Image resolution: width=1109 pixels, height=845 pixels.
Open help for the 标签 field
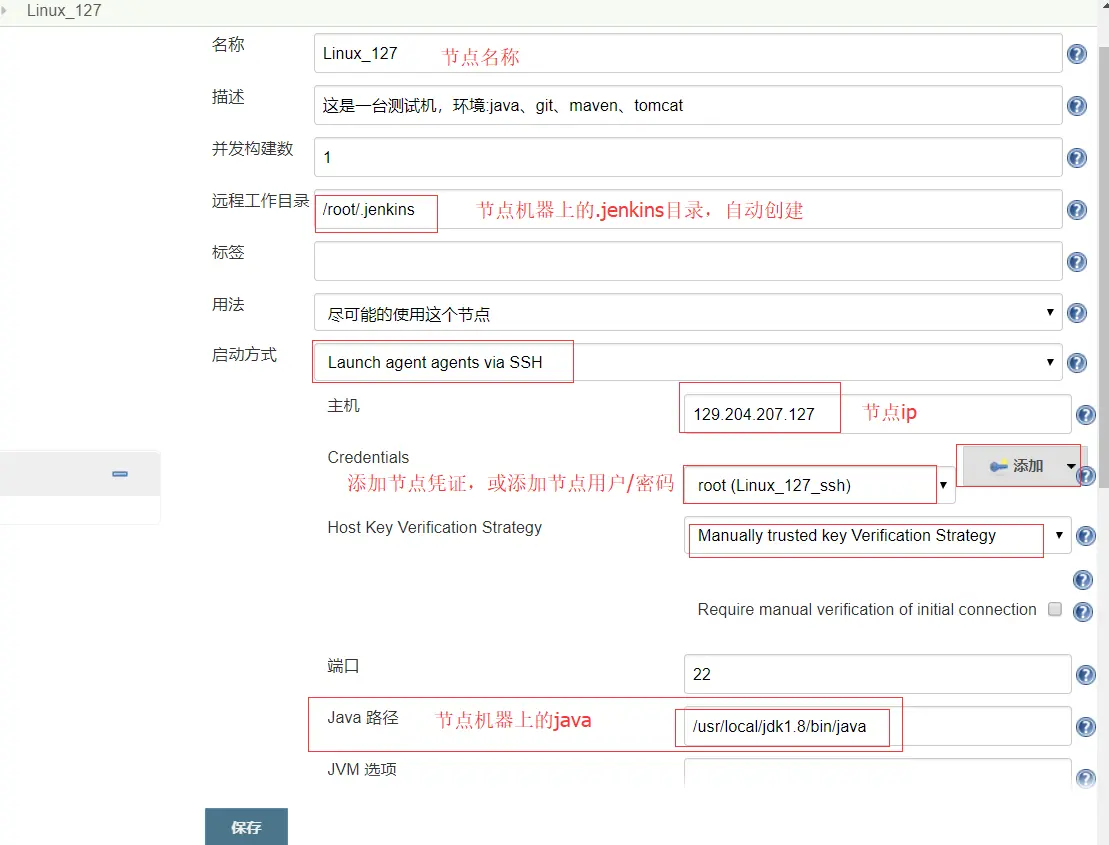[x=1076, y=262]
